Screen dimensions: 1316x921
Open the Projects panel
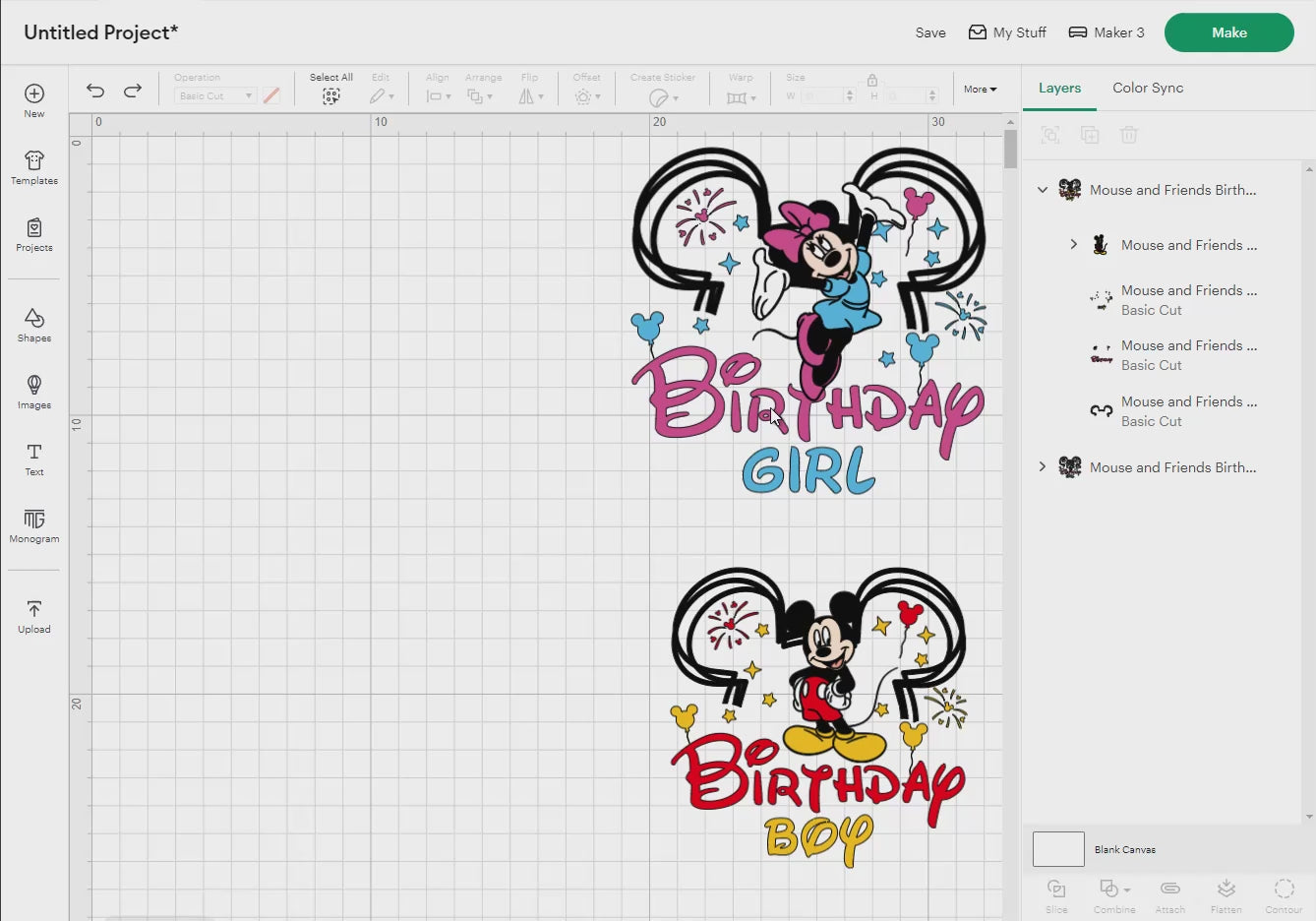coord(34,234)
